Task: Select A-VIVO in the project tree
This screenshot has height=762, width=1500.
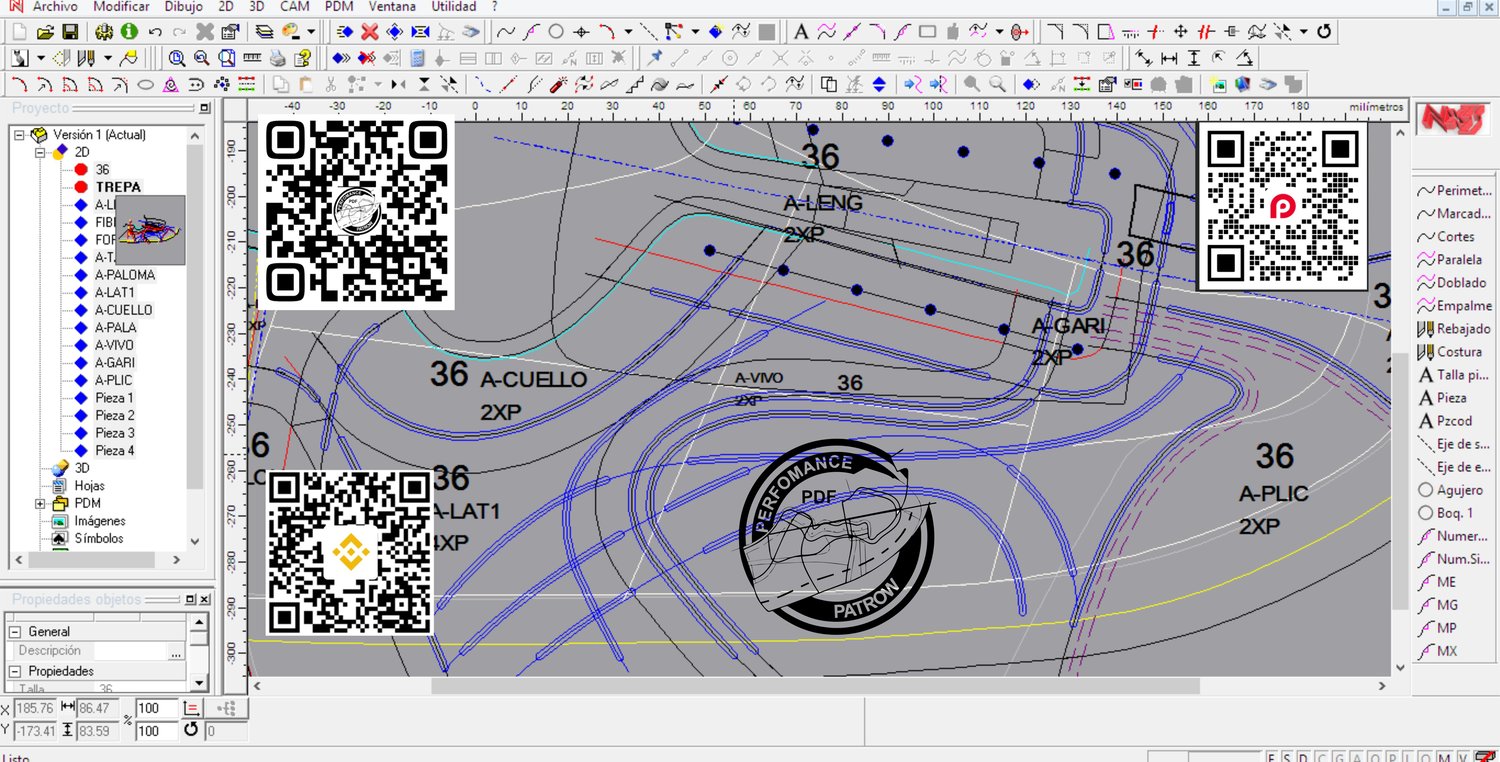Action: click(x=114, y=345)
